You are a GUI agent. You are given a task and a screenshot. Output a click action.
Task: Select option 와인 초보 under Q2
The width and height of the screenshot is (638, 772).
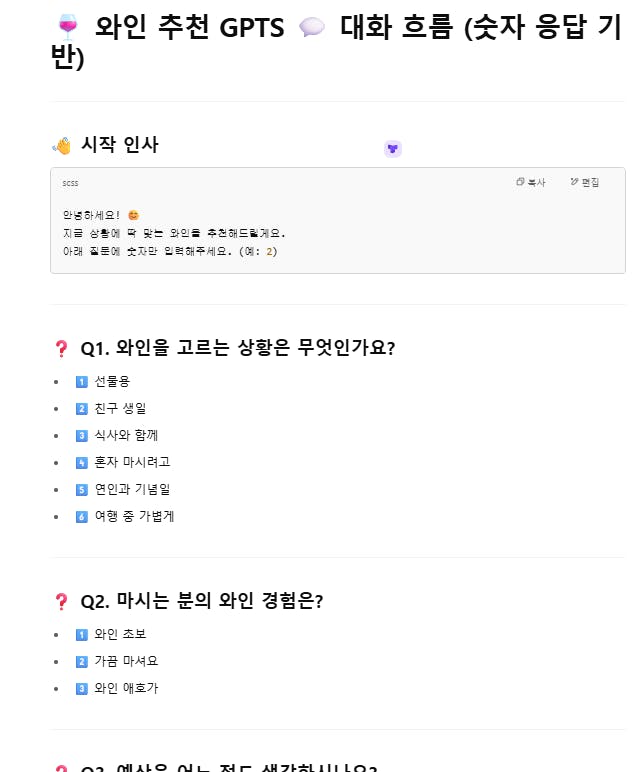120,634
